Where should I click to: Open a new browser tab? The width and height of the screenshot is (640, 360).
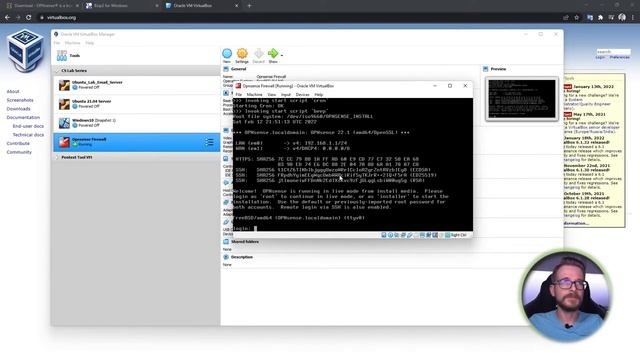point(249,6)
